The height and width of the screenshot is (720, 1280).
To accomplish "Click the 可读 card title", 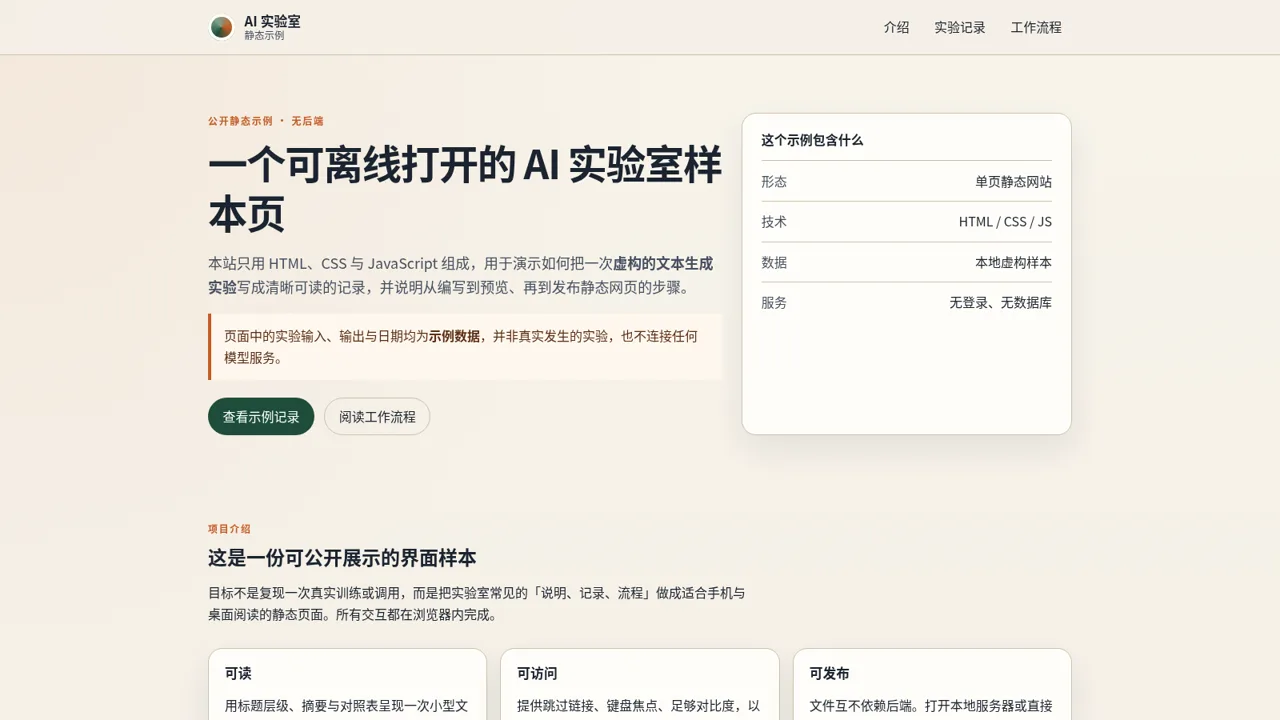I will (238, 673).
